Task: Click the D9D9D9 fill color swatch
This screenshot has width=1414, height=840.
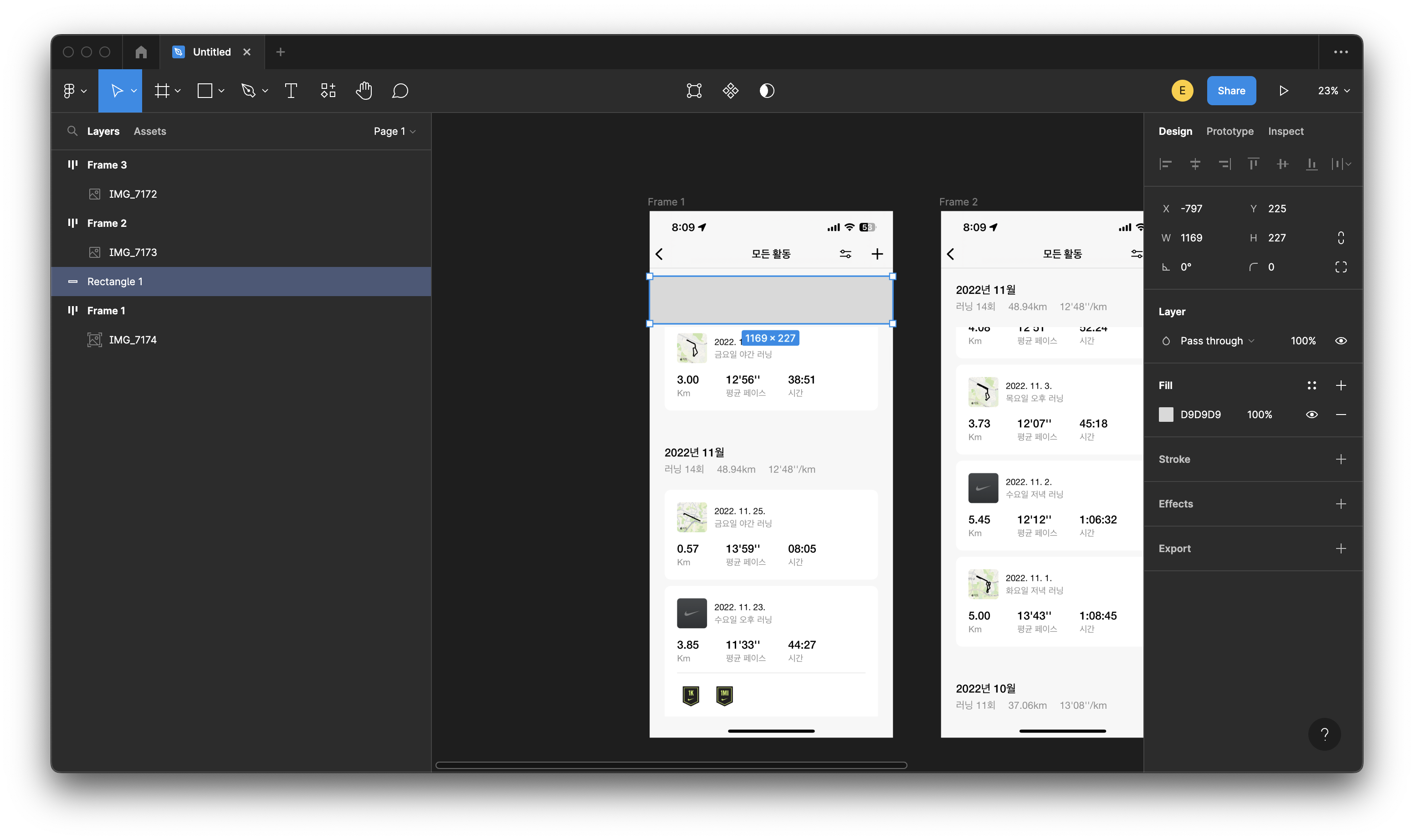Action: [1166, 415]
